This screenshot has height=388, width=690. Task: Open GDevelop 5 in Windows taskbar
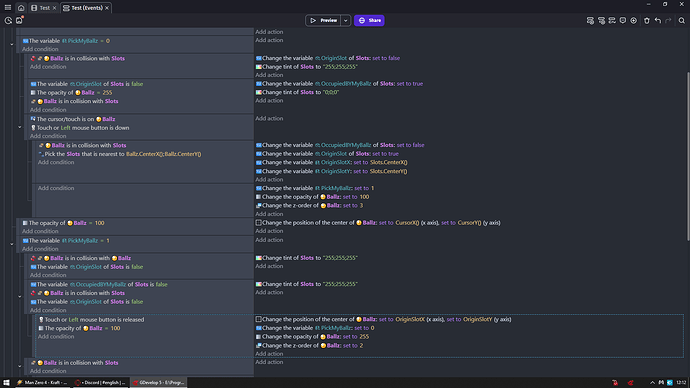click(x=159, y=383)
